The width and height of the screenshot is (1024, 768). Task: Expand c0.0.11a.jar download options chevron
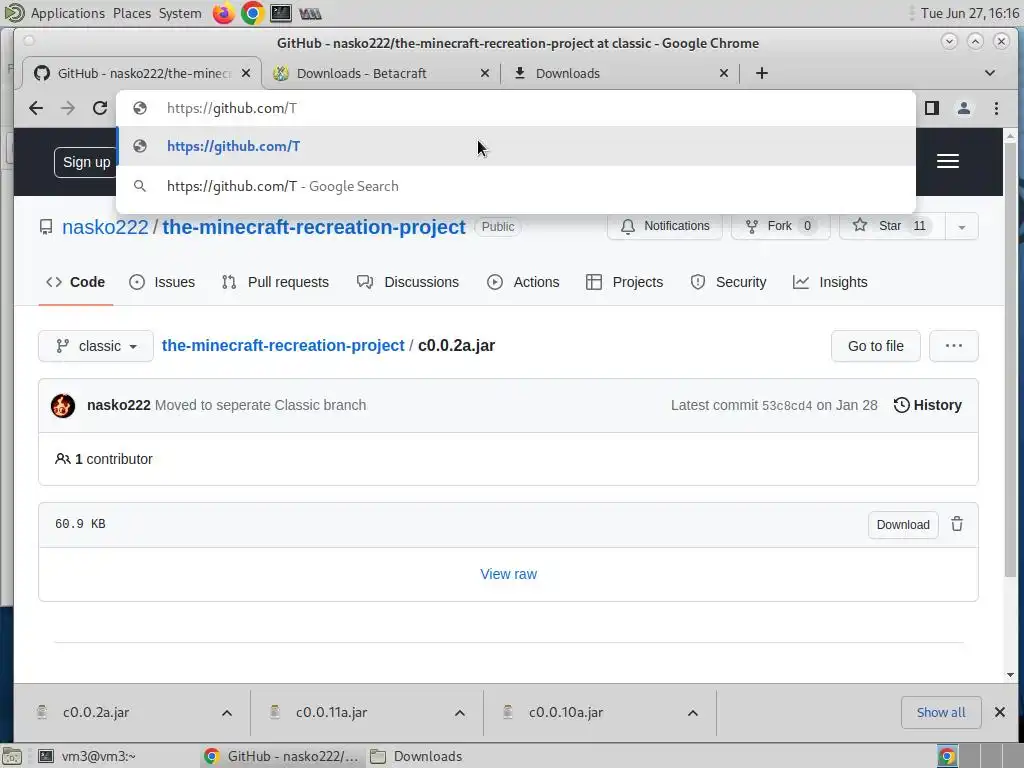[460, 713]
